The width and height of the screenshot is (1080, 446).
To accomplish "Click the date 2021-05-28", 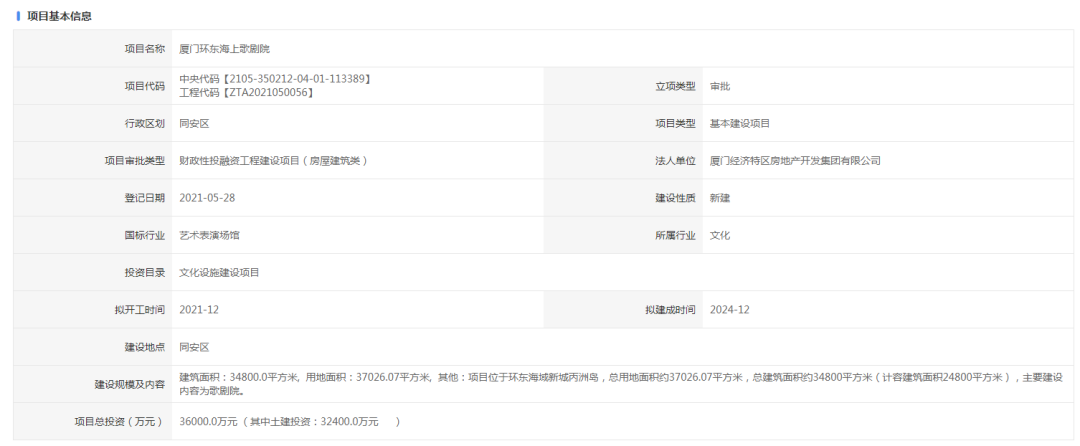I will [207, 198].
